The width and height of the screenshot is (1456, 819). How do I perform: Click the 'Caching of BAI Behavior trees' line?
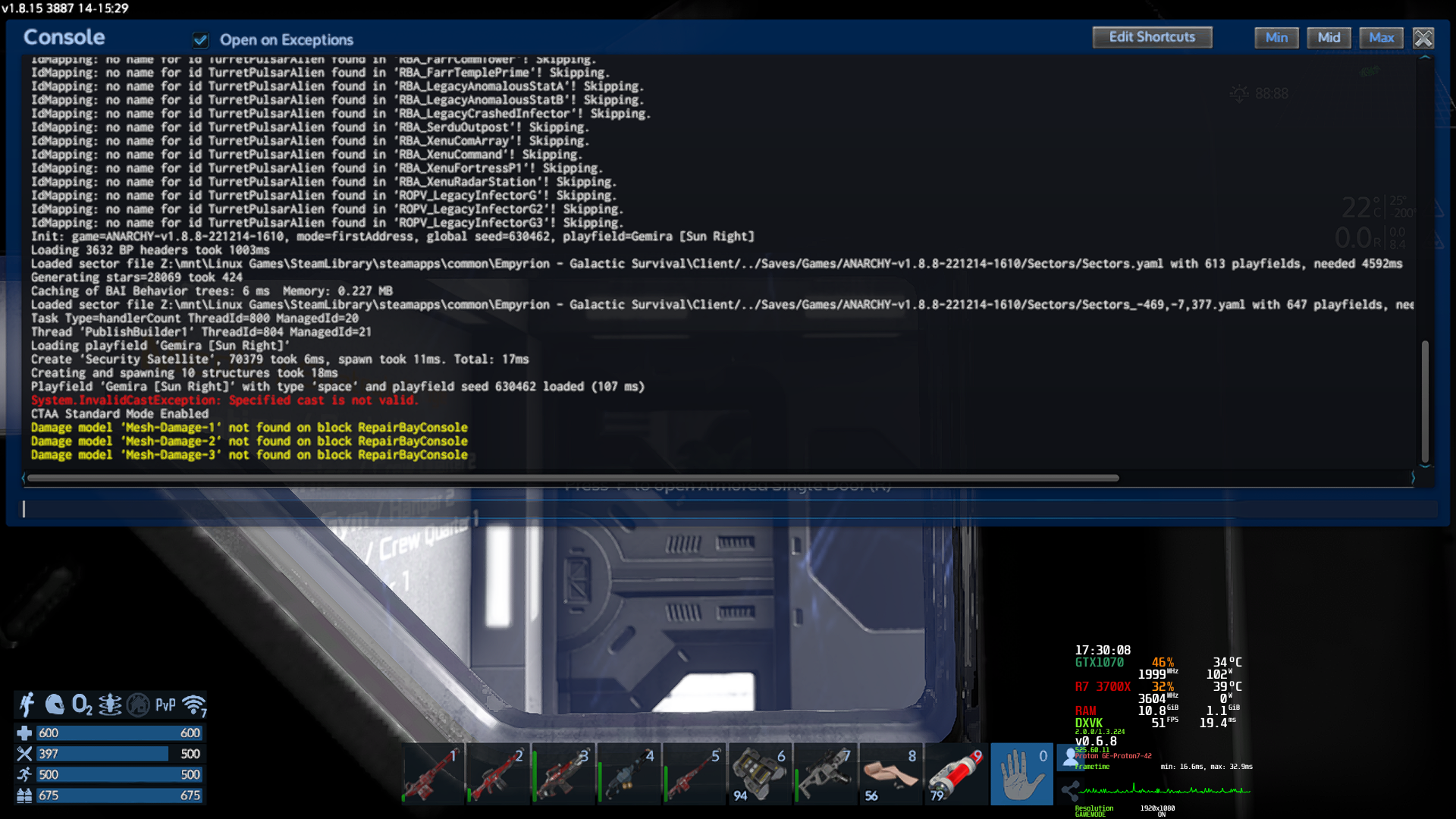click(x=212, y=291)
